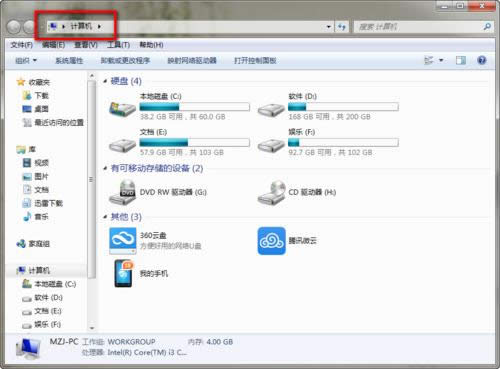Click sidebar scrollbar up arrow
500x369 pixels.
92,76
